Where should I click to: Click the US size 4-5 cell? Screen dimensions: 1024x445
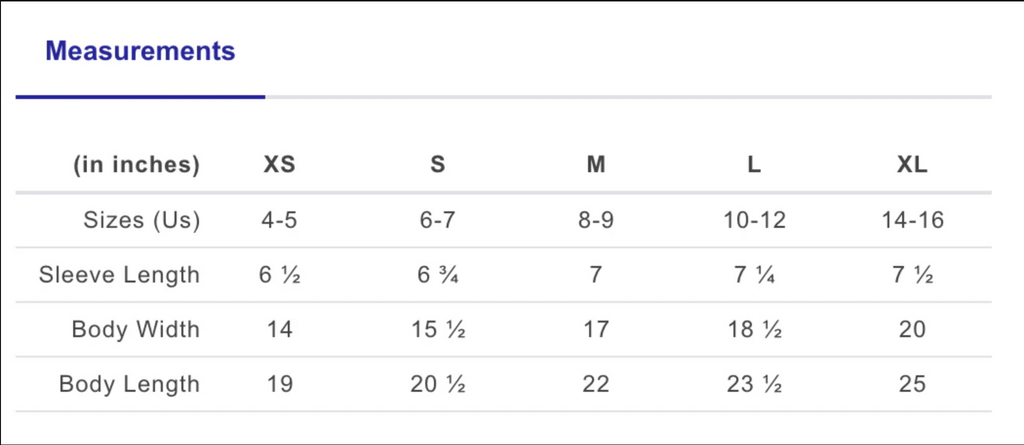click(x=279, y=220)
